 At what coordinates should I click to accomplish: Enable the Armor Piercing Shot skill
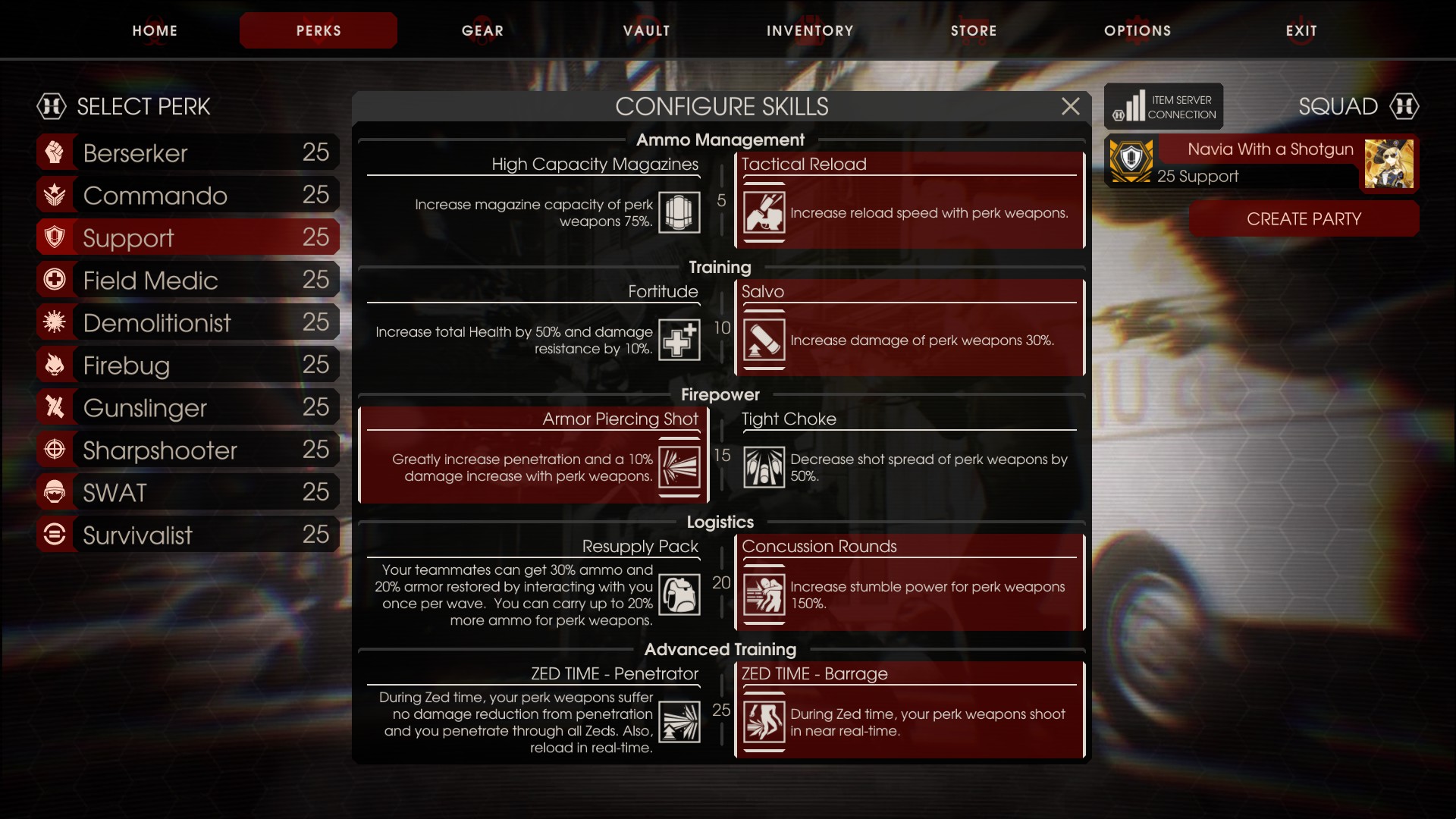(533, 455)
